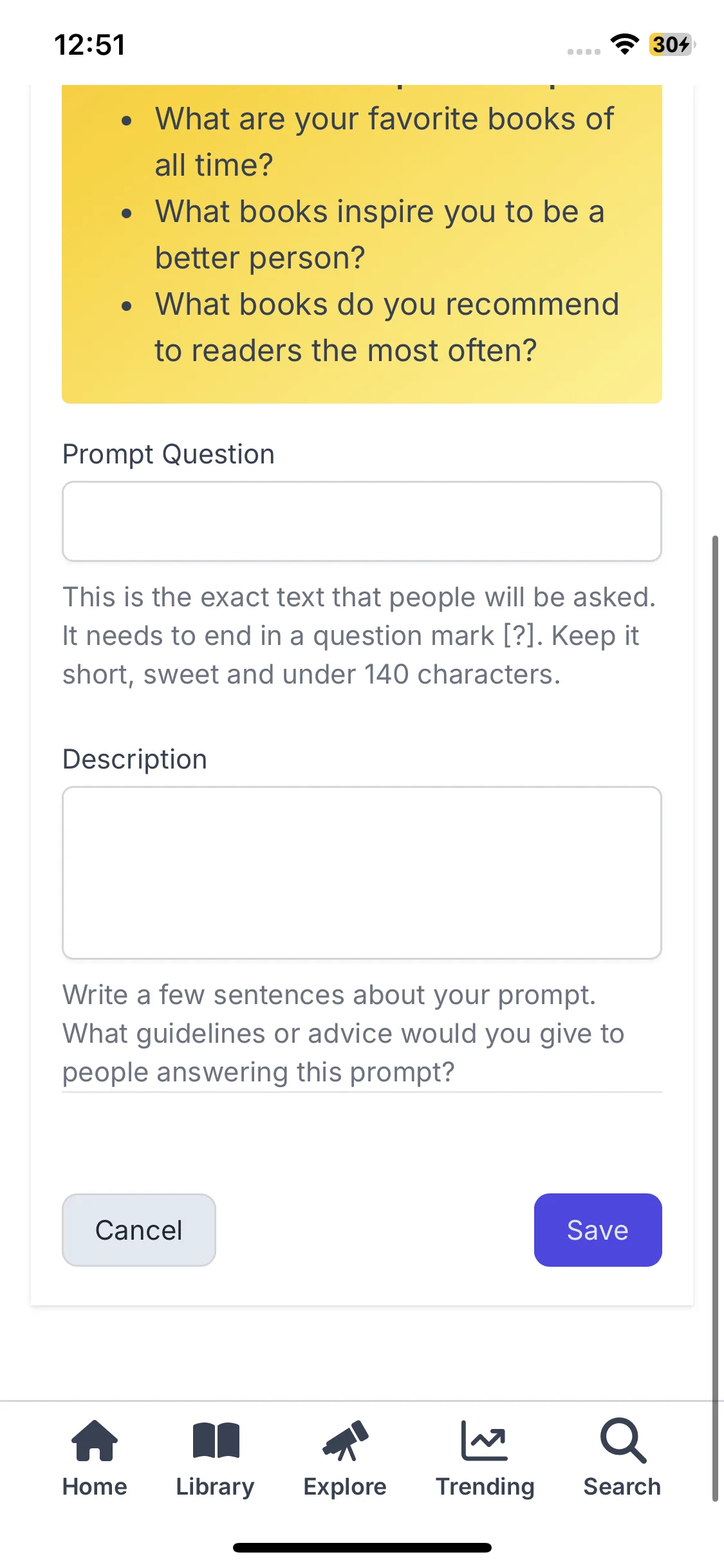Viewport: 724px width, 1568px height.
Task: Focus the Prompt Question input field
Action: coord(362,521)
